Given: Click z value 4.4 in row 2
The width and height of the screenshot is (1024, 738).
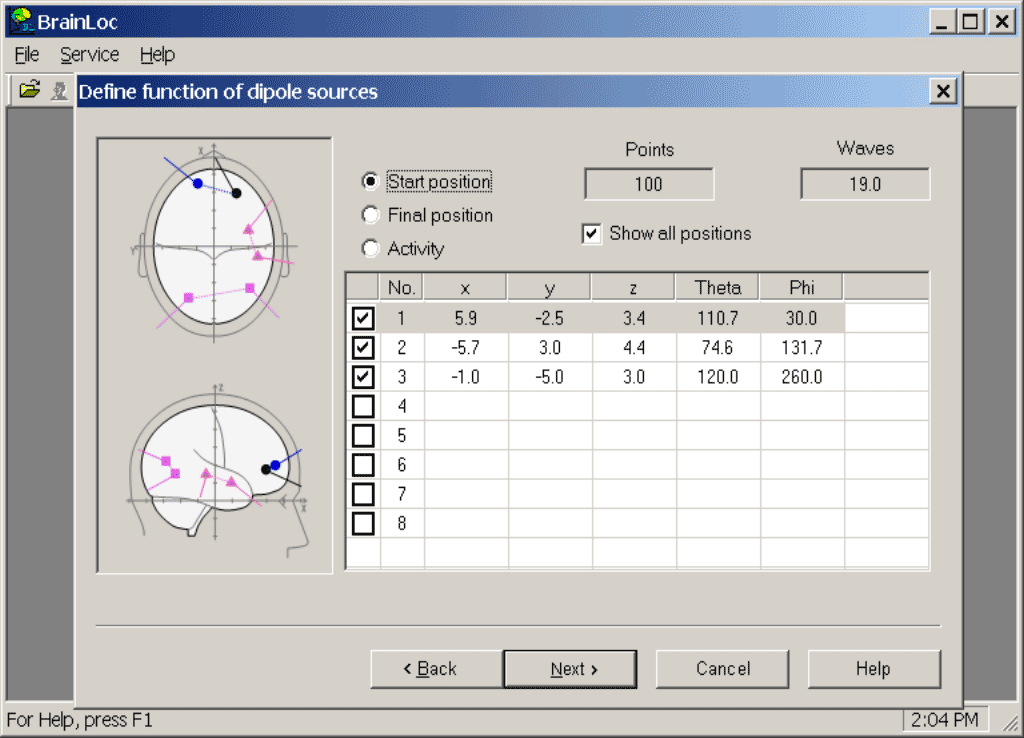Looking at the screenshot, I should pos(633,347).
